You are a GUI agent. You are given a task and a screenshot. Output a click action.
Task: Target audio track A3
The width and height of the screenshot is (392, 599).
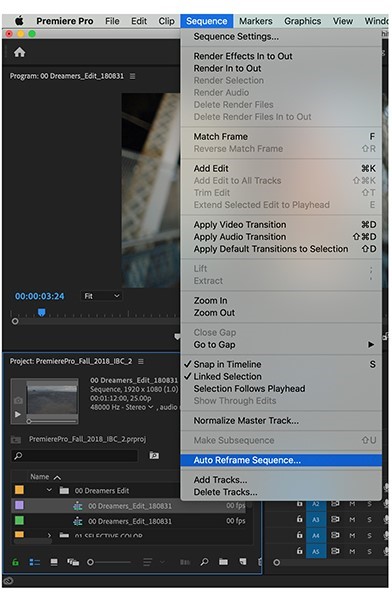click(x=316, y=520)
